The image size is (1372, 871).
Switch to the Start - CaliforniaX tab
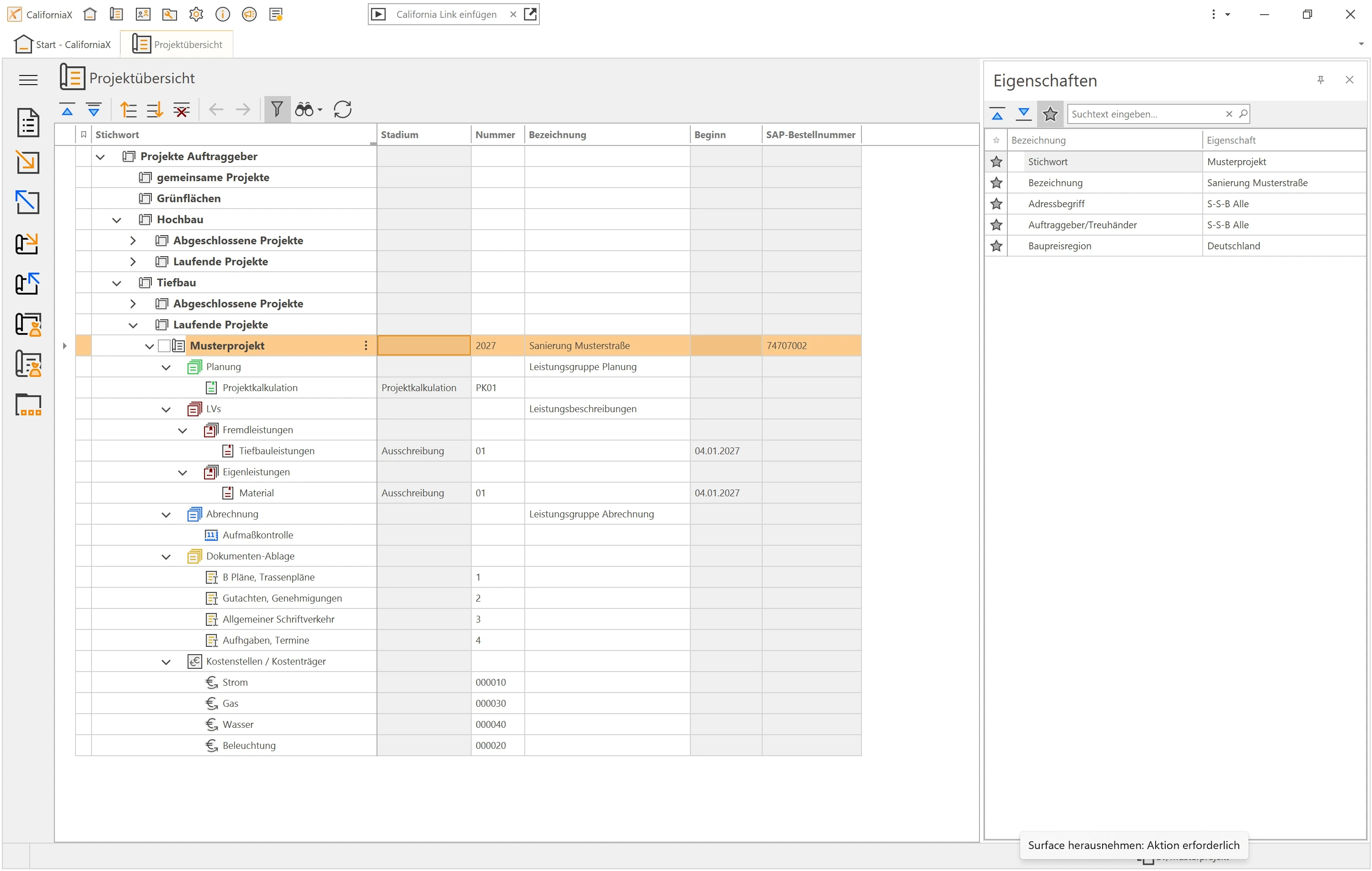click(62, 44)
